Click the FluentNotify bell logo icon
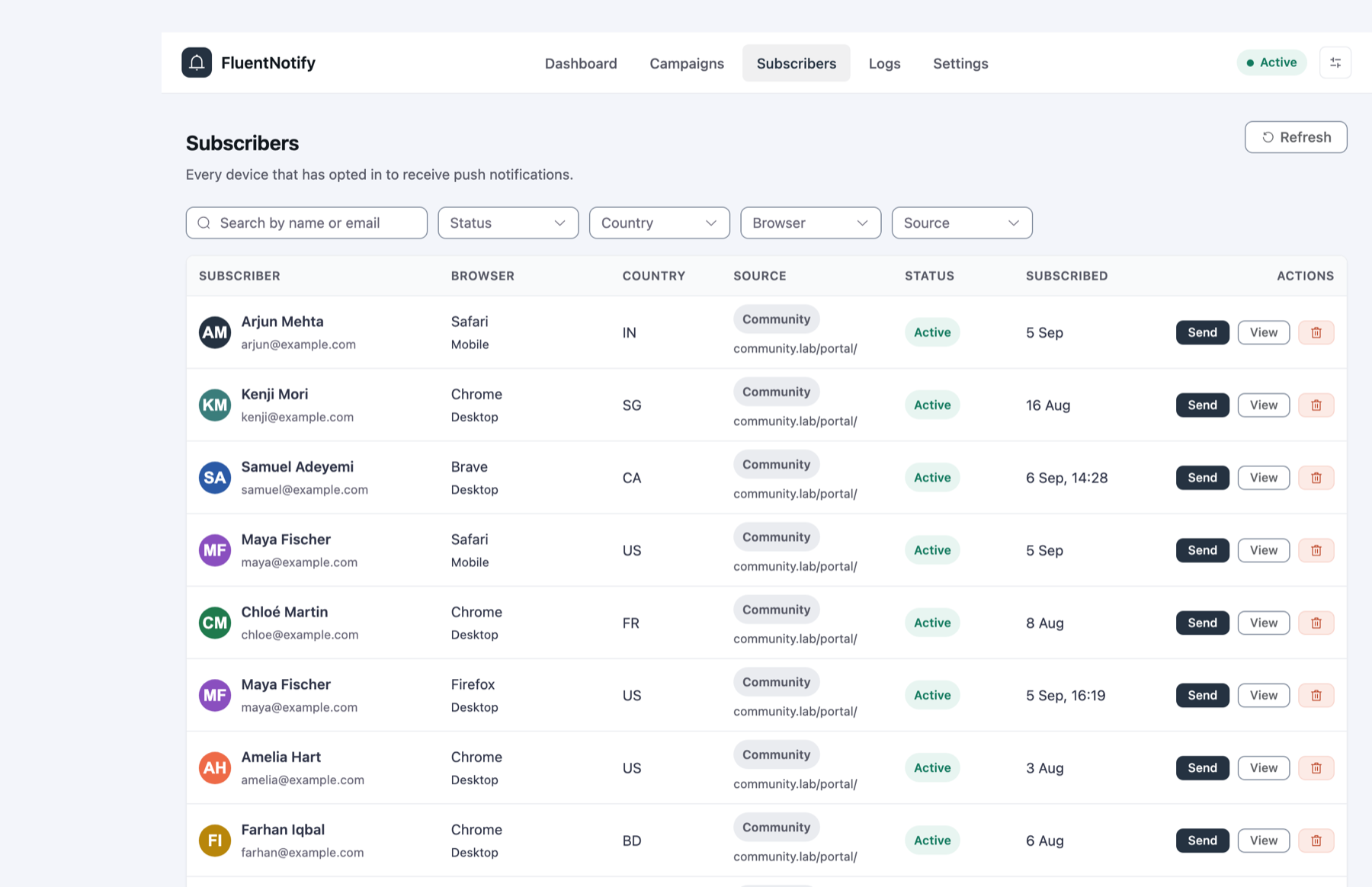Screen dimensions: 1372x887 point(197,62)
